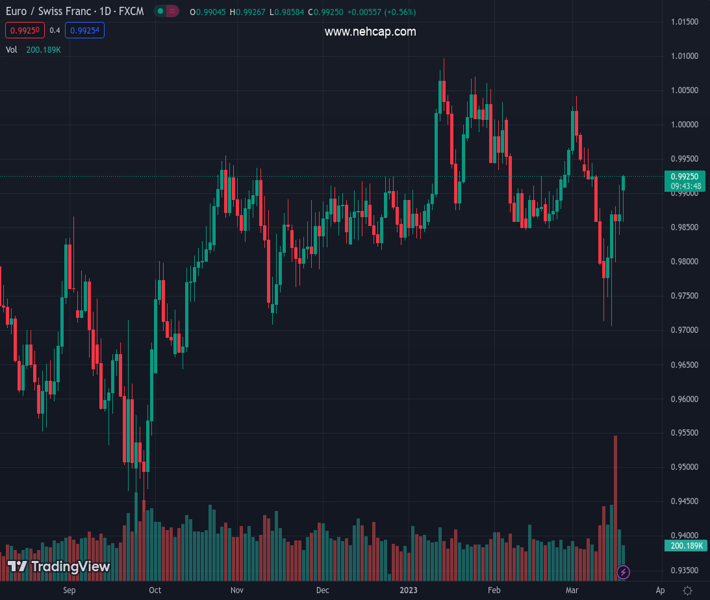Click the 0.95000 level on price scale
Image resolution: width=710 pixels, height=600 pixels.
click(x=685, y=467)
